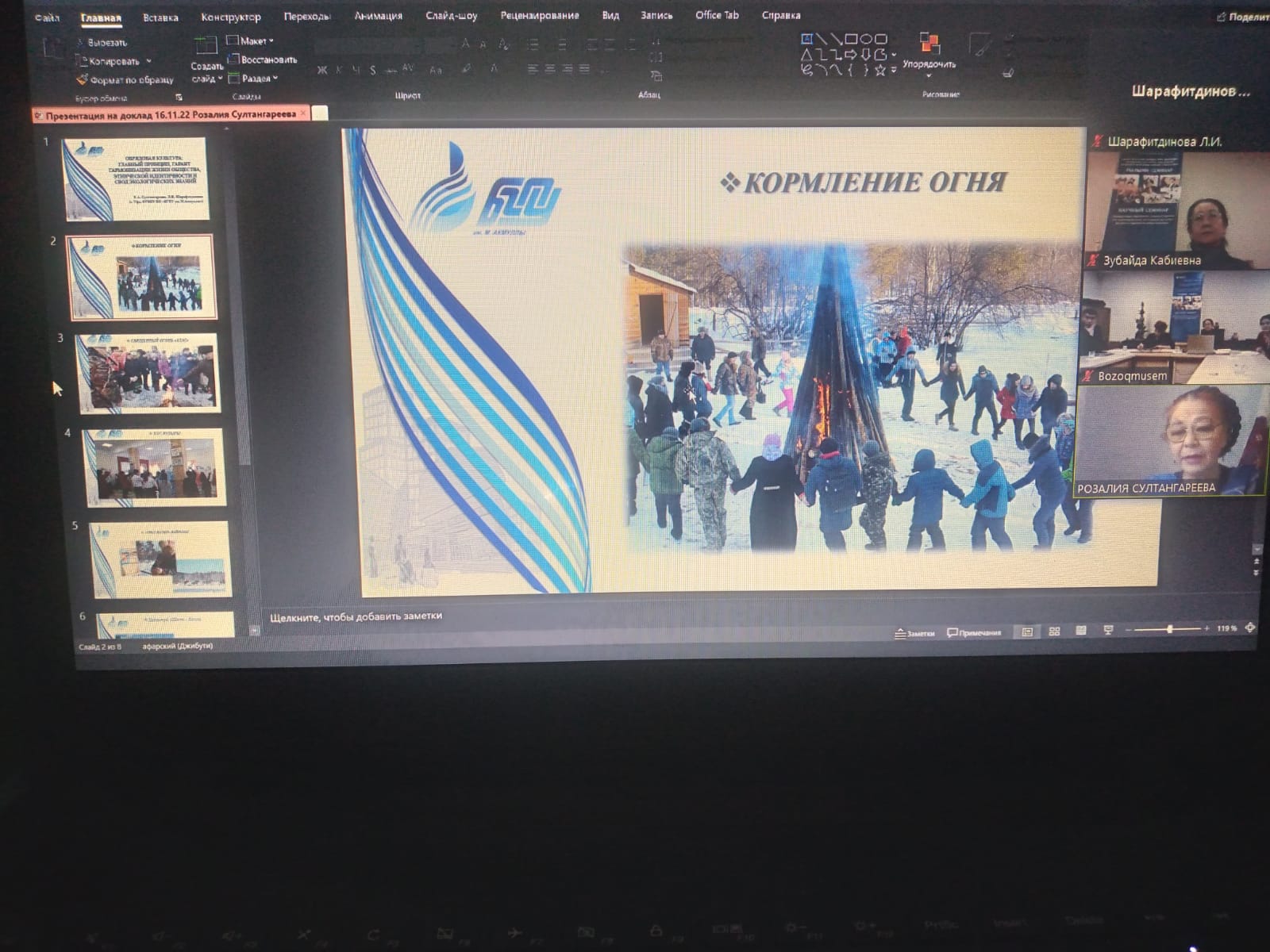
Task: Click Формат по образцу paintbrush
Action: tap(82, 79)
